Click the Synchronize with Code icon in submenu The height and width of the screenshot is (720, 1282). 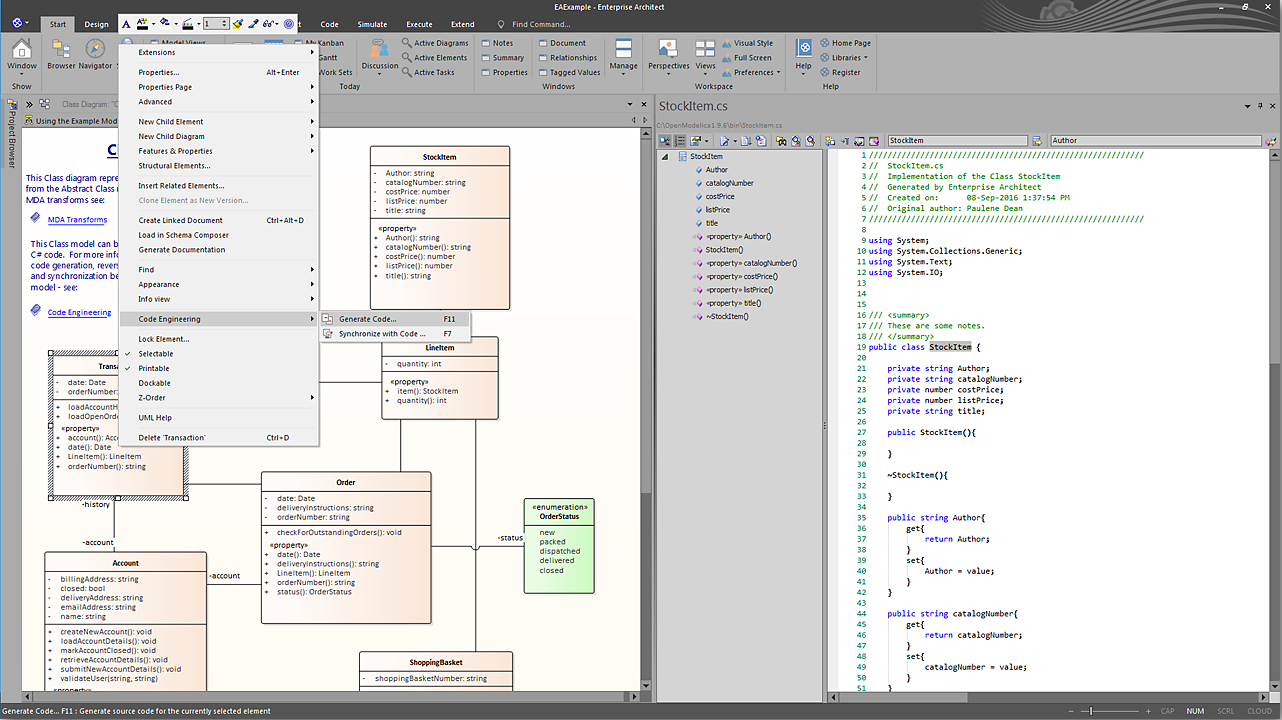[328, 334]
